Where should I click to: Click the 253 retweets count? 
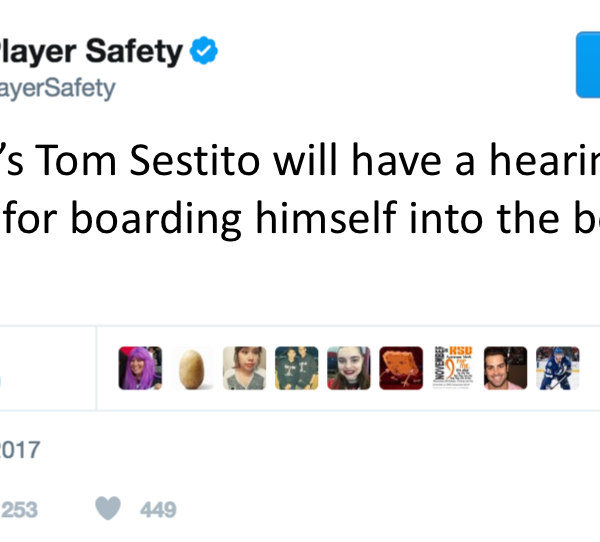click(19, 510)
